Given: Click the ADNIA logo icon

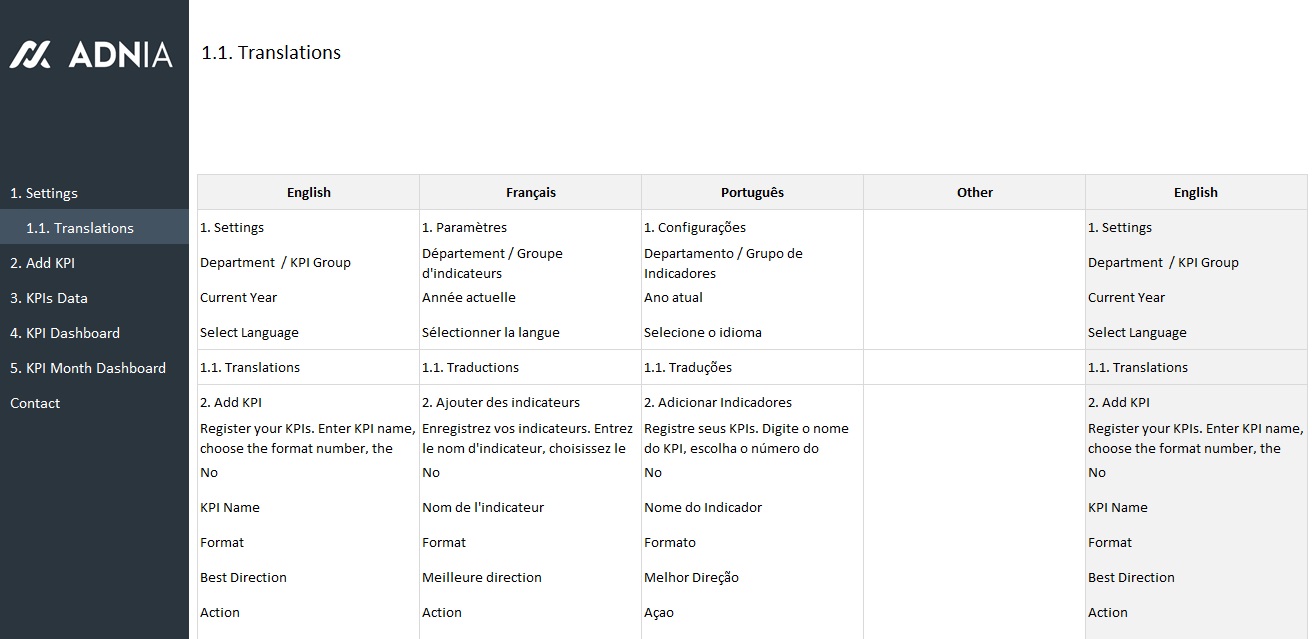Looking at the screenshot, I should point(30,55).
